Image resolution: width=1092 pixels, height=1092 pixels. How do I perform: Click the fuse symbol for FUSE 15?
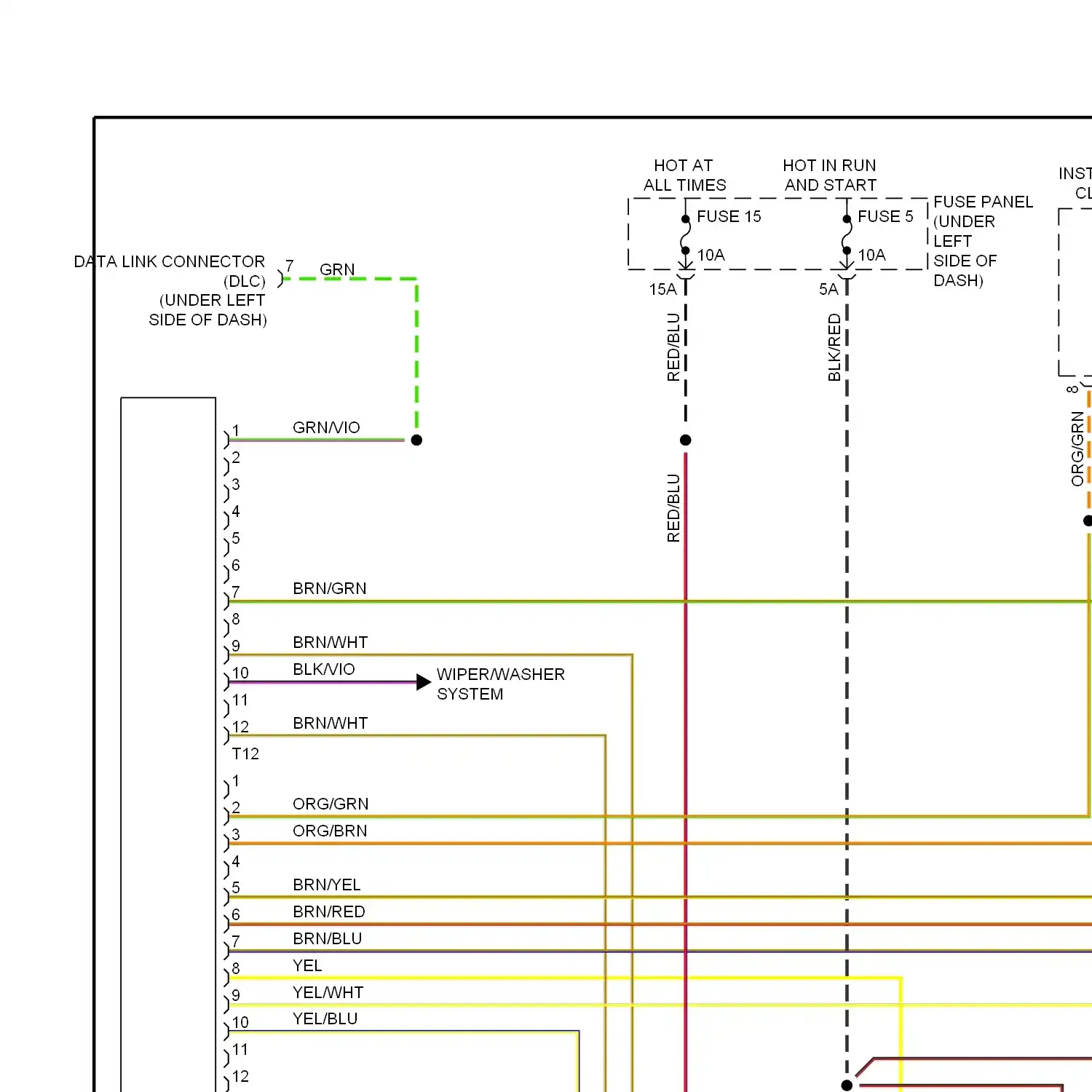[685, 234]
